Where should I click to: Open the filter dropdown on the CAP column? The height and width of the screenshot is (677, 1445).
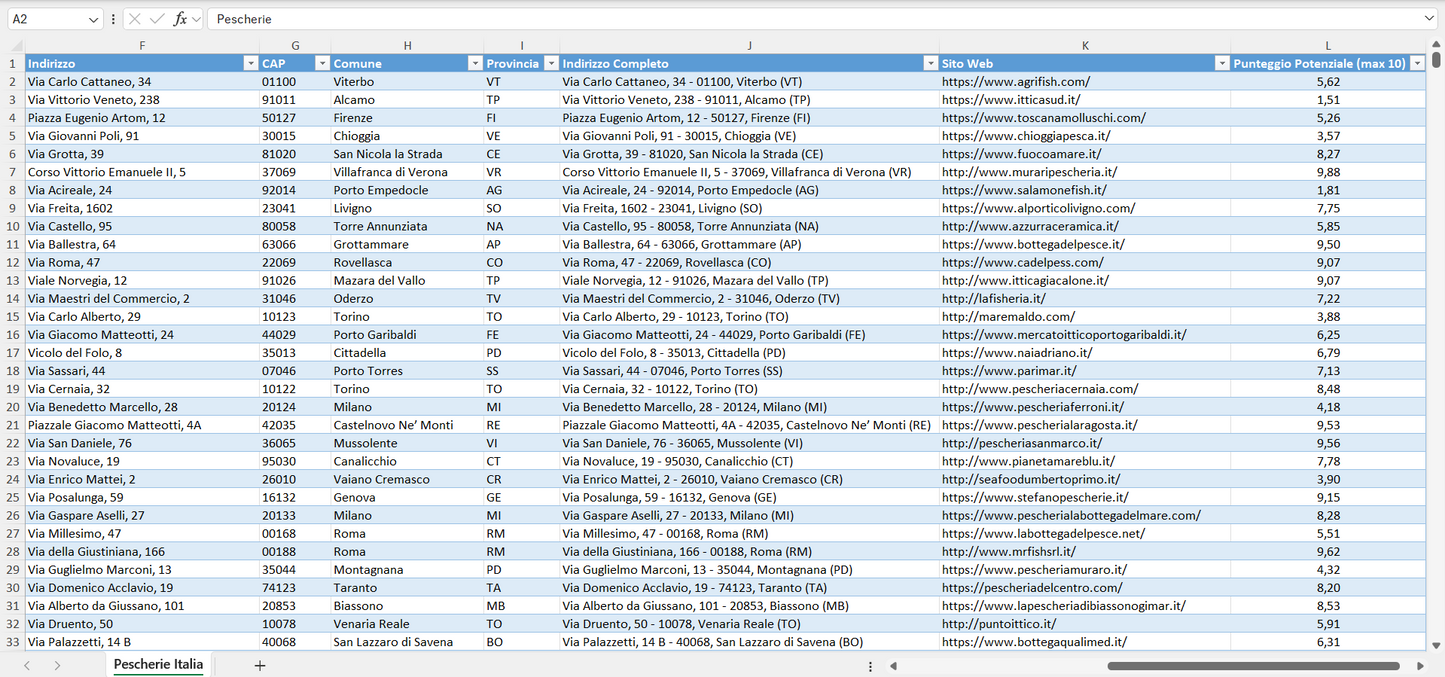(322, 62)
